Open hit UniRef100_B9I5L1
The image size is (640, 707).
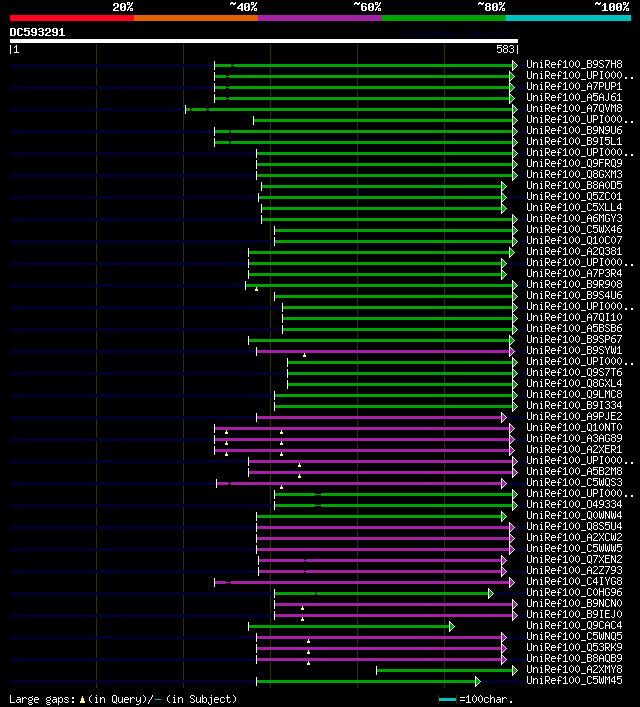point(574,142)
